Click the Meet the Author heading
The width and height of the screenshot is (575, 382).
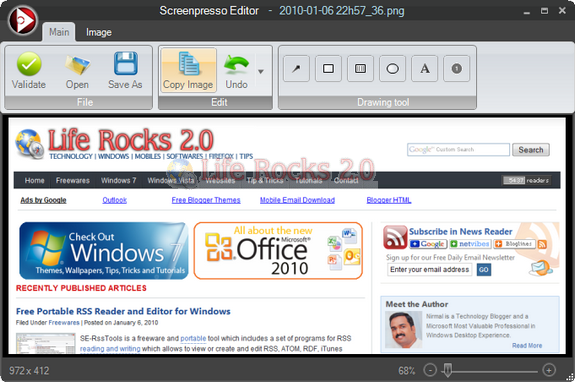click(417, 304)
